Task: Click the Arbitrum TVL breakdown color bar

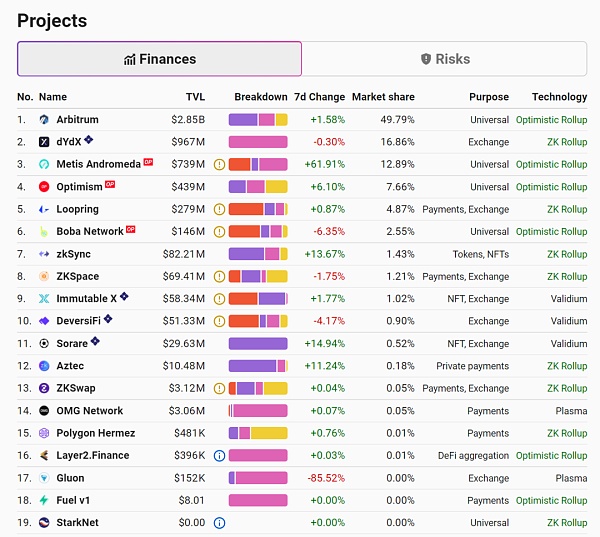Action: pos(258,120)
